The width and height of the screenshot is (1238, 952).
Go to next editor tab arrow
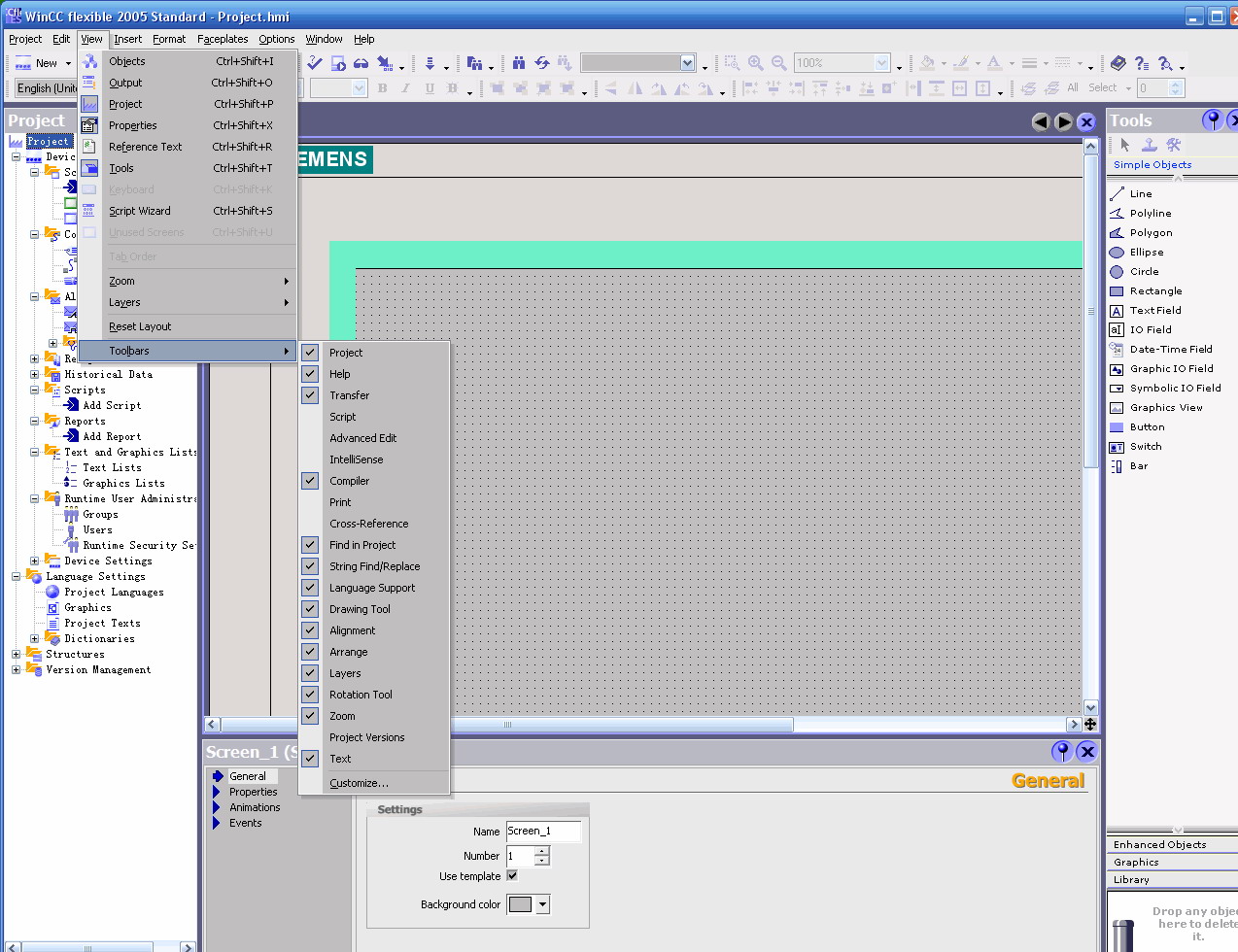1064,121
